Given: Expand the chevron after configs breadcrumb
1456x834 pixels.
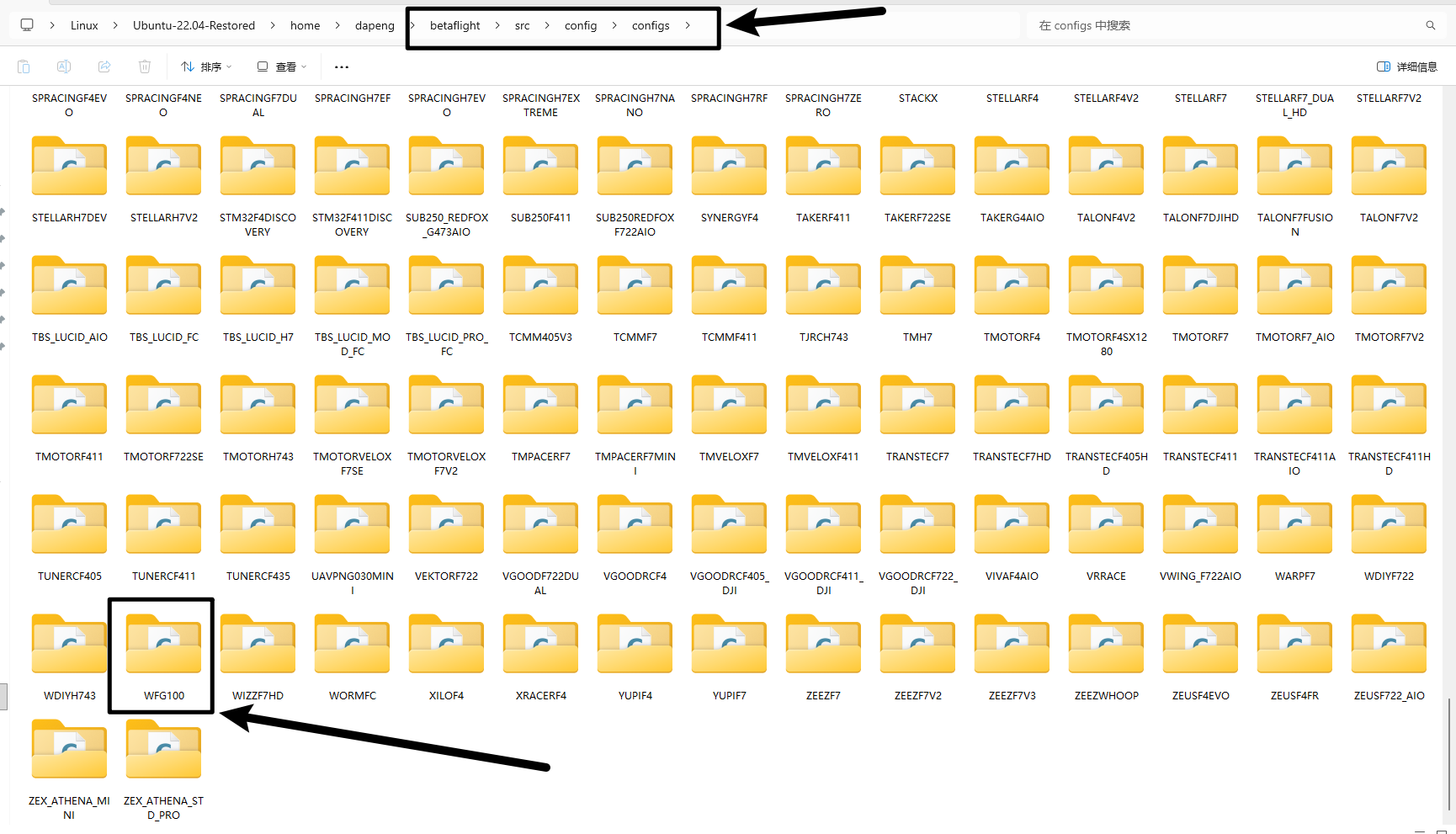Looking at the screenshot, I should click(x=688, y=25).
